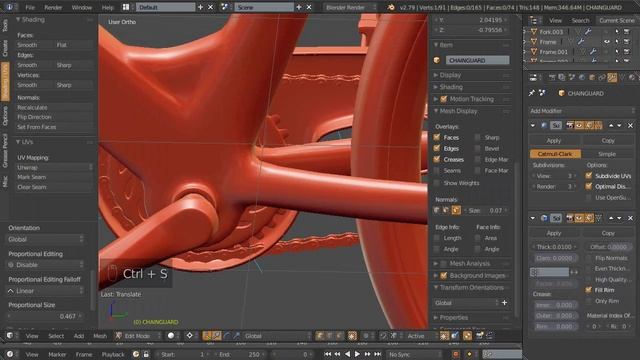Click the Recalculate normals button
This screenshot has width=640, height=360.
pyautogui.click(x=53, y=107)
